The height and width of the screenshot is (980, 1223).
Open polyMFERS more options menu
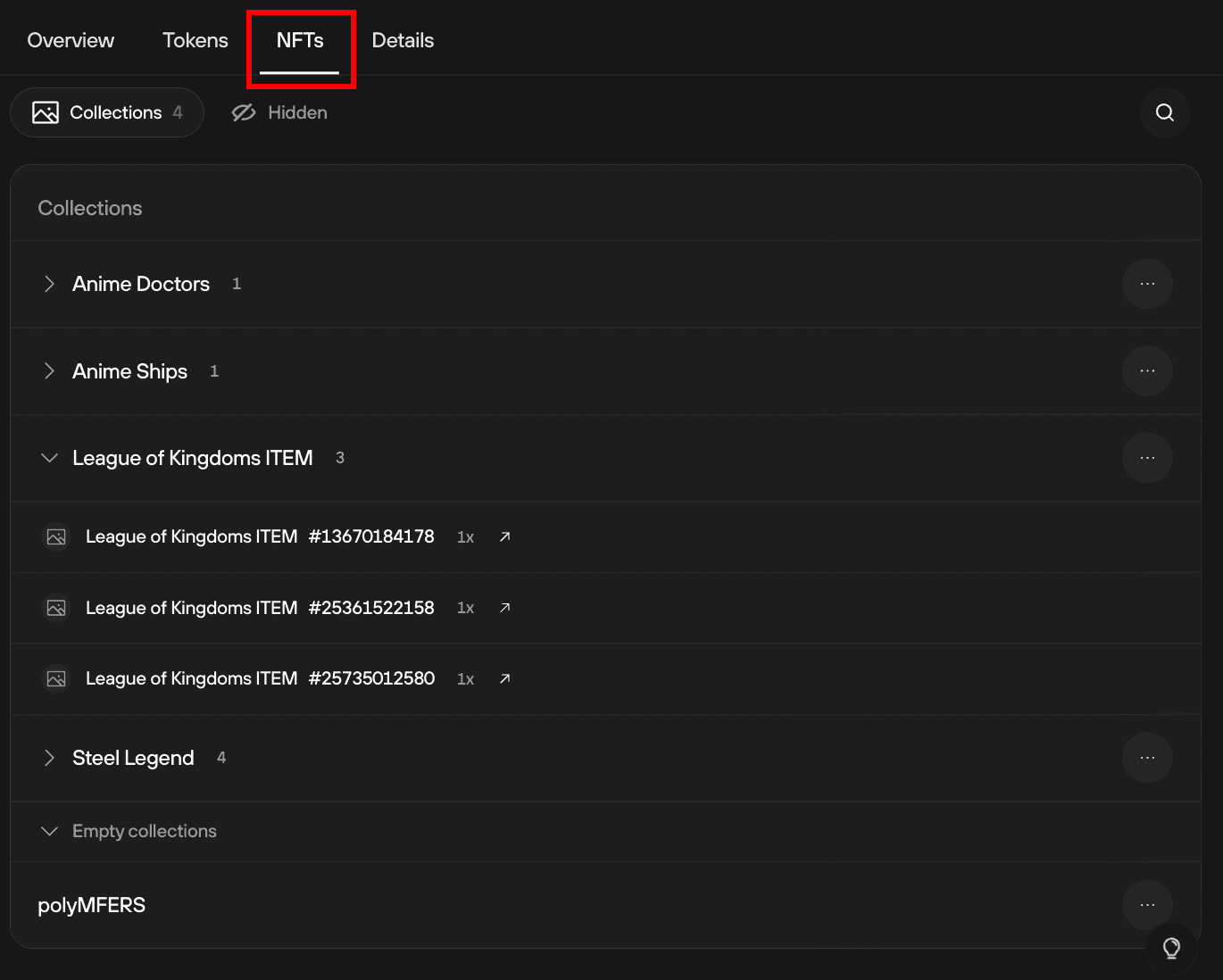[1147, 905]
